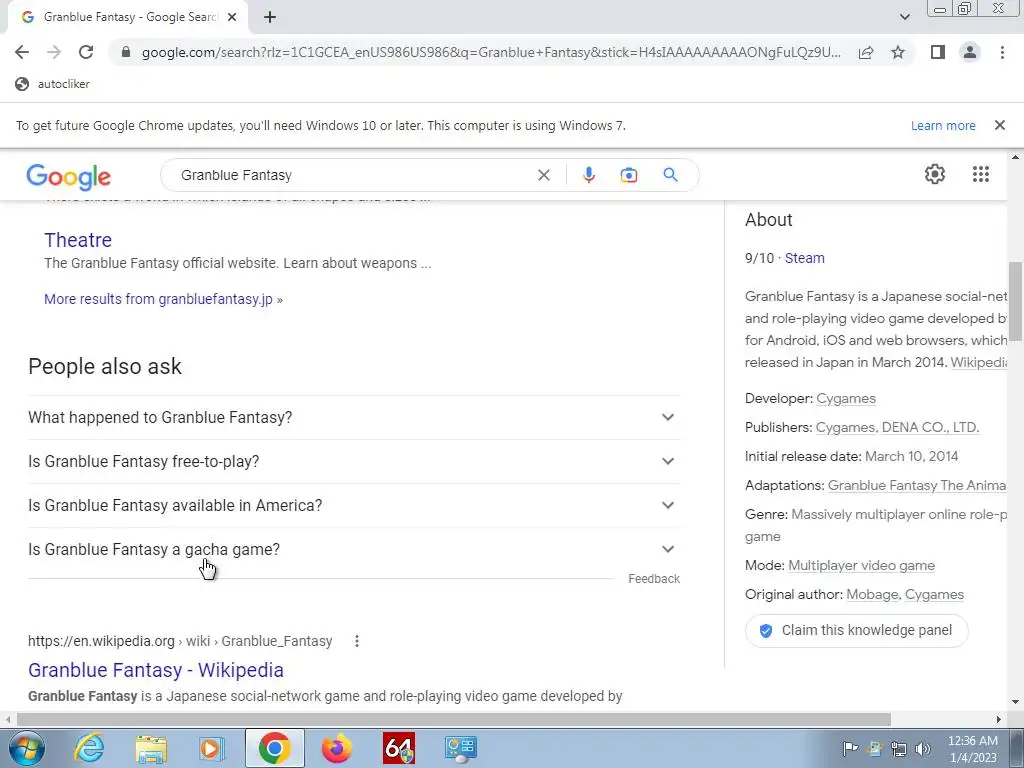Open the Theatre sitelink

(78, 240)
